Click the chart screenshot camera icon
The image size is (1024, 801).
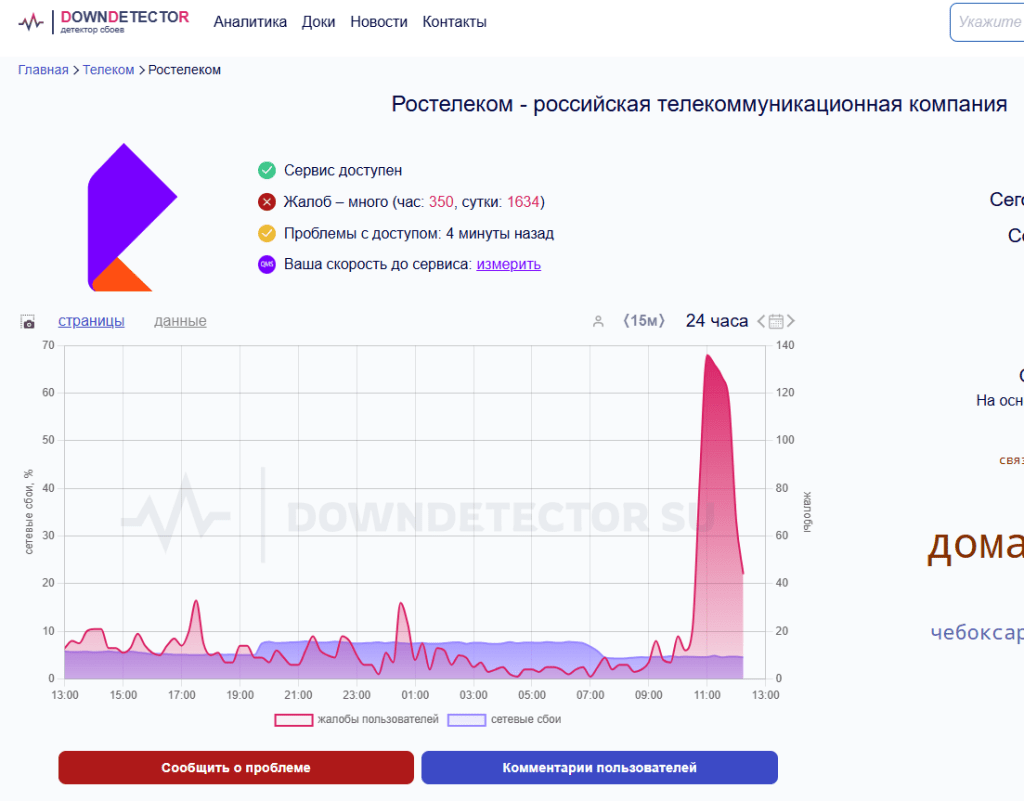point(27,322)
